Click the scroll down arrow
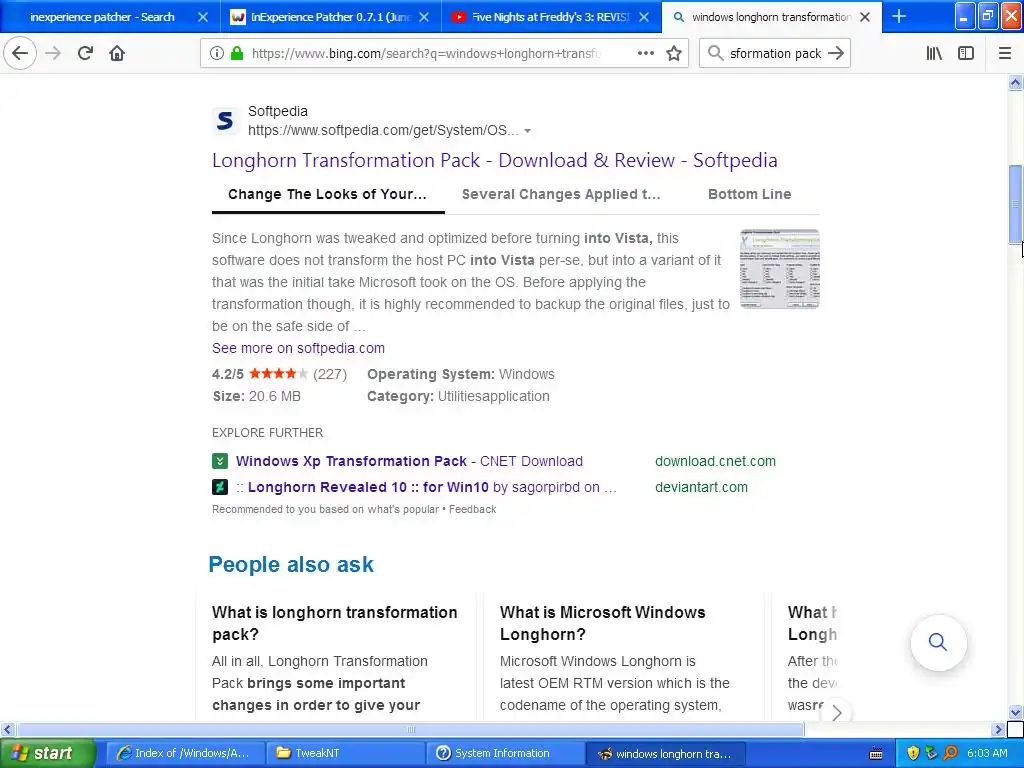This screenshot has width=1024, height=768. [x=1015, y=712]
